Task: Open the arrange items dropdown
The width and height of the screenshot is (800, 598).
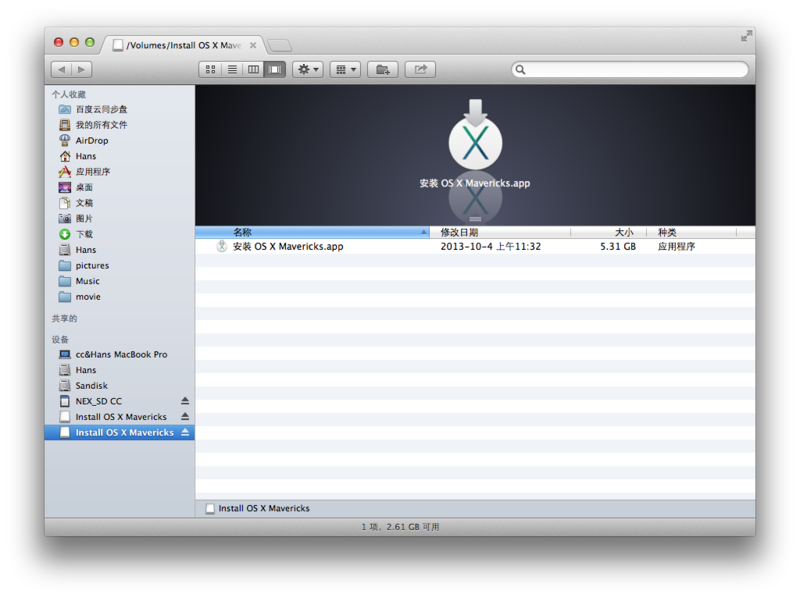Action: coord(345,69)
